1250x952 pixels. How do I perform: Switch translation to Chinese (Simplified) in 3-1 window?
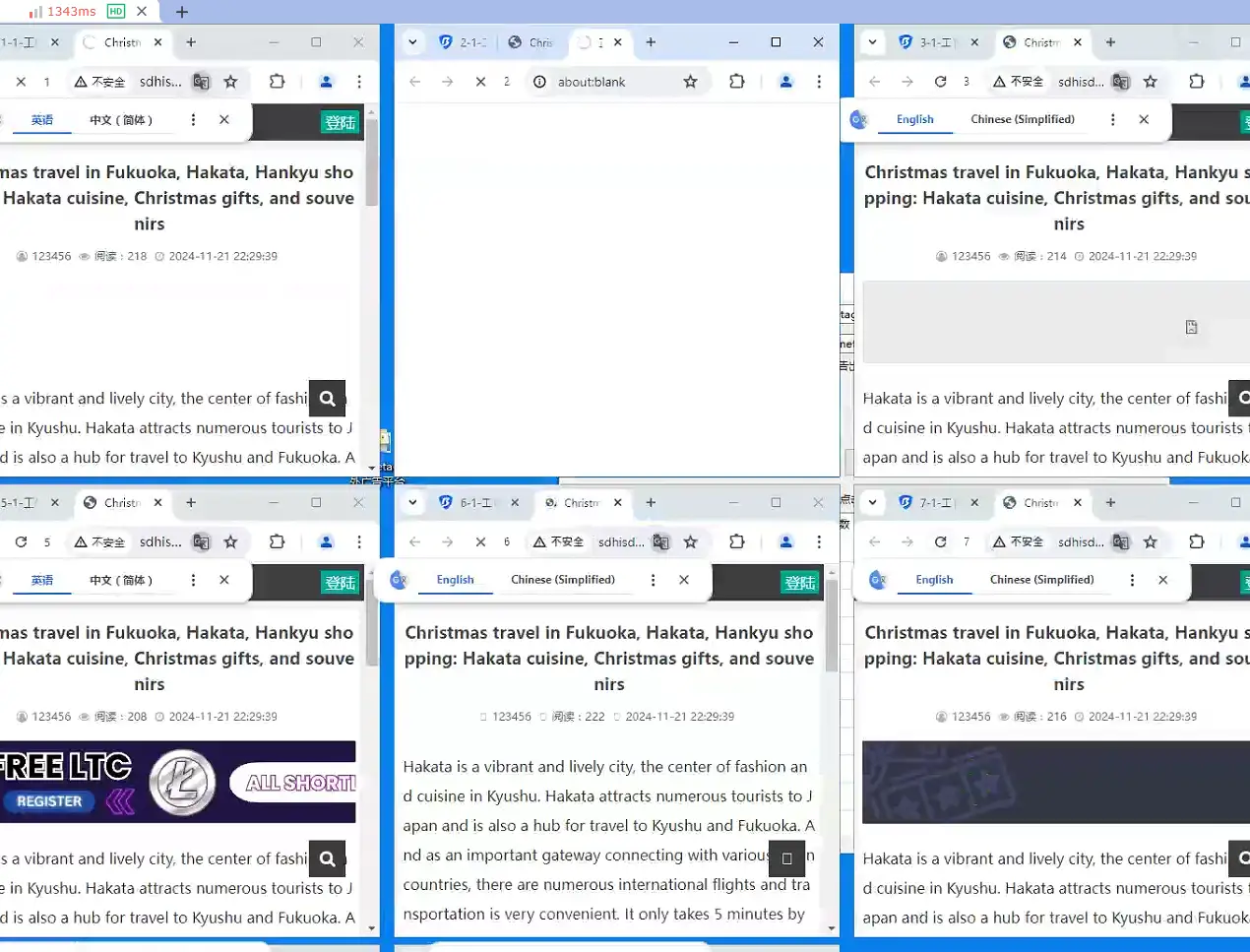(1022, 119)
